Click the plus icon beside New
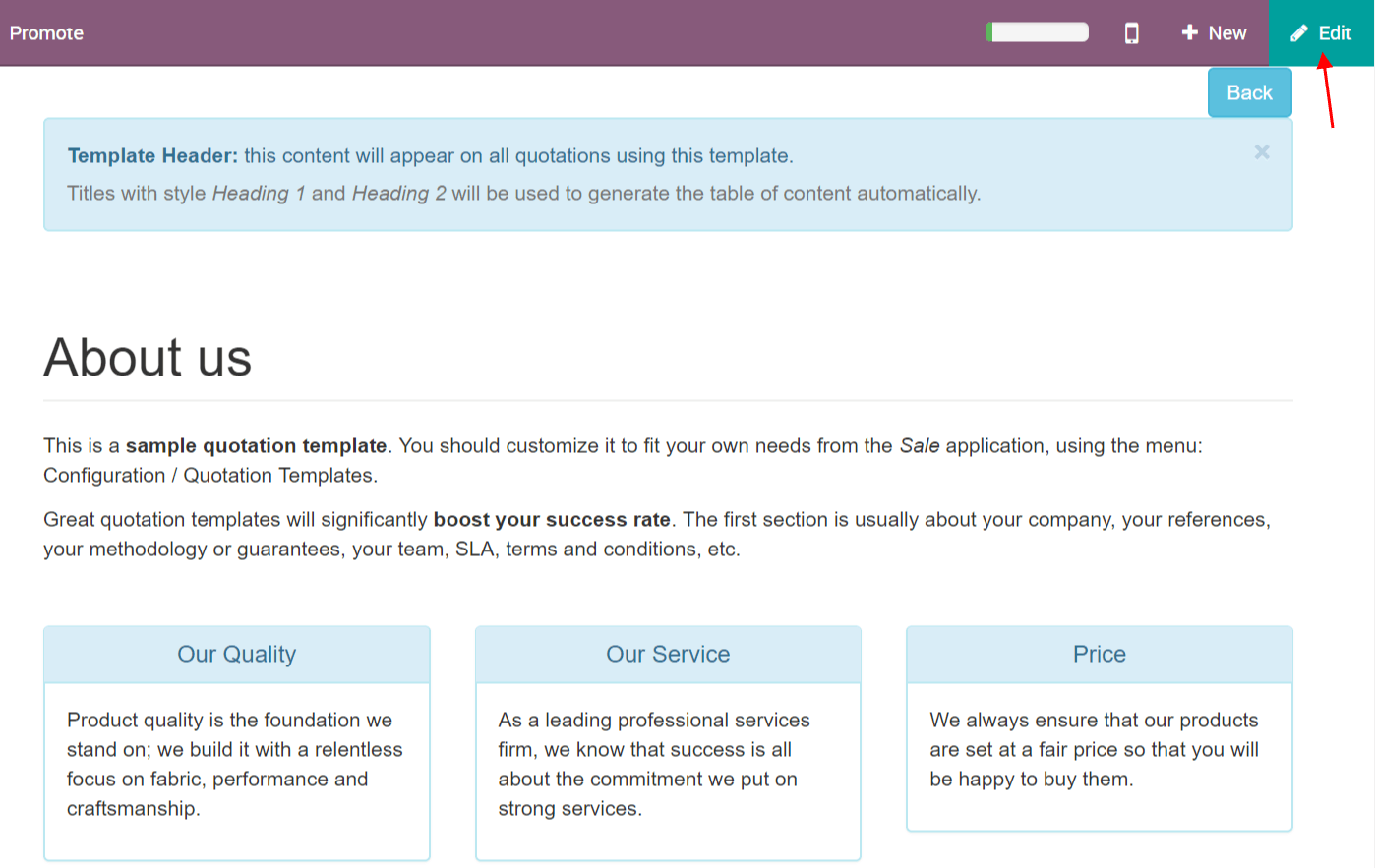This screenshot has height=868, width=1375. click(1189, 32)
